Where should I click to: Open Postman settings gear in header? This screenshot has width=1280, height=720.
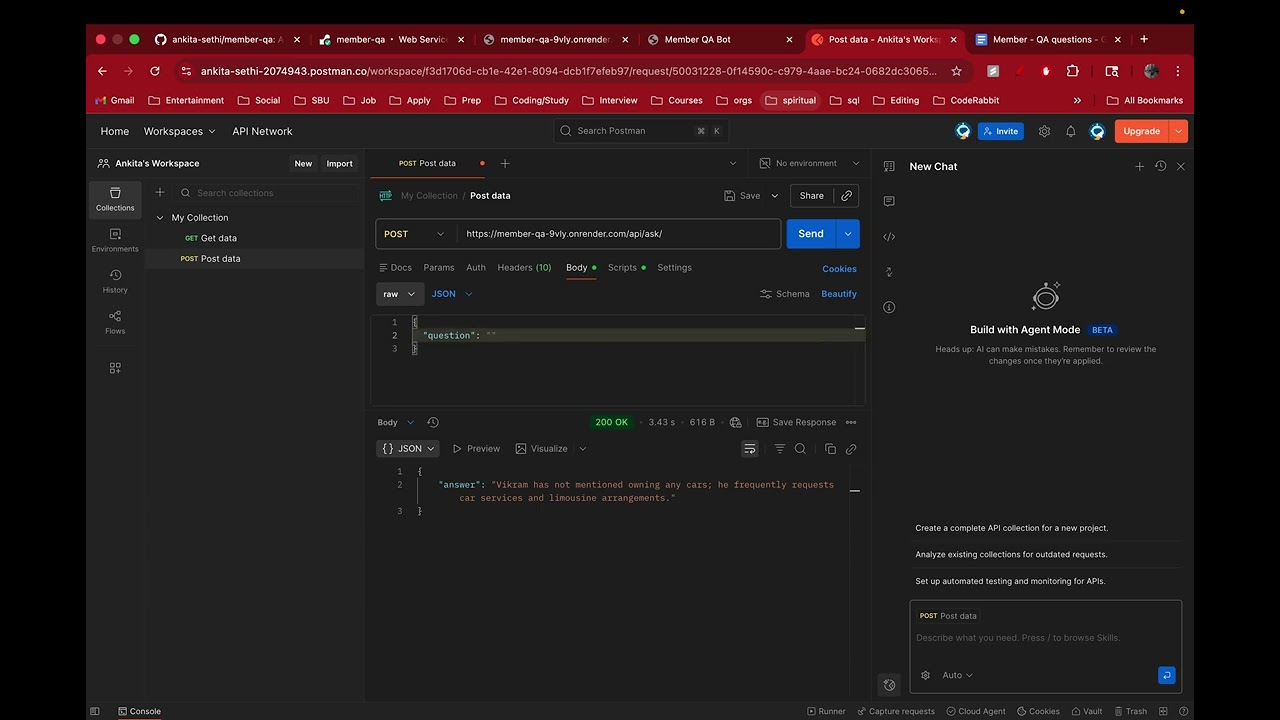(1044, 131)
